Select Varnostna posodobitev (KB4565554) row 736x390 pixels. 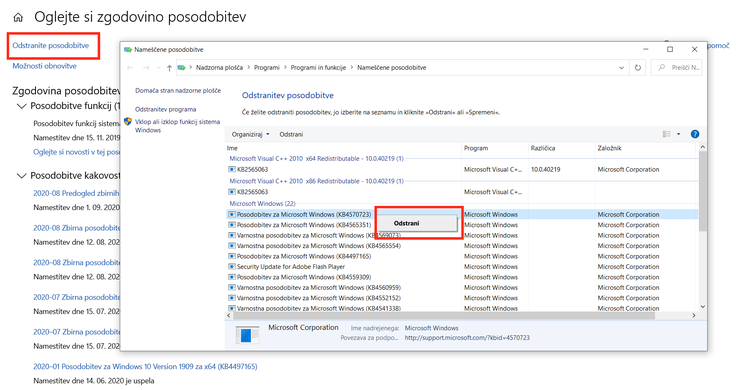click(462, 246)
